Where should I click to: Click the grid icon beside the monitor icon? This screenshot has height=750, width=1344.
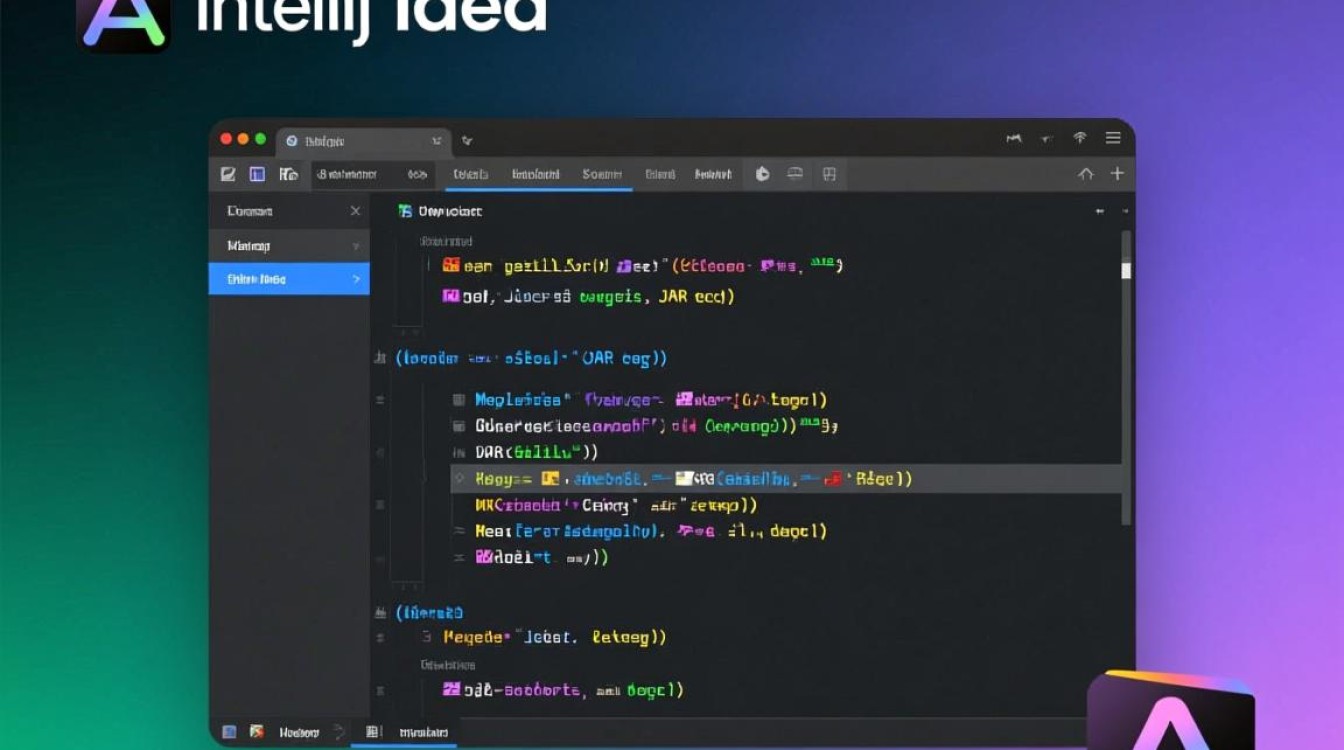[829, 174]
